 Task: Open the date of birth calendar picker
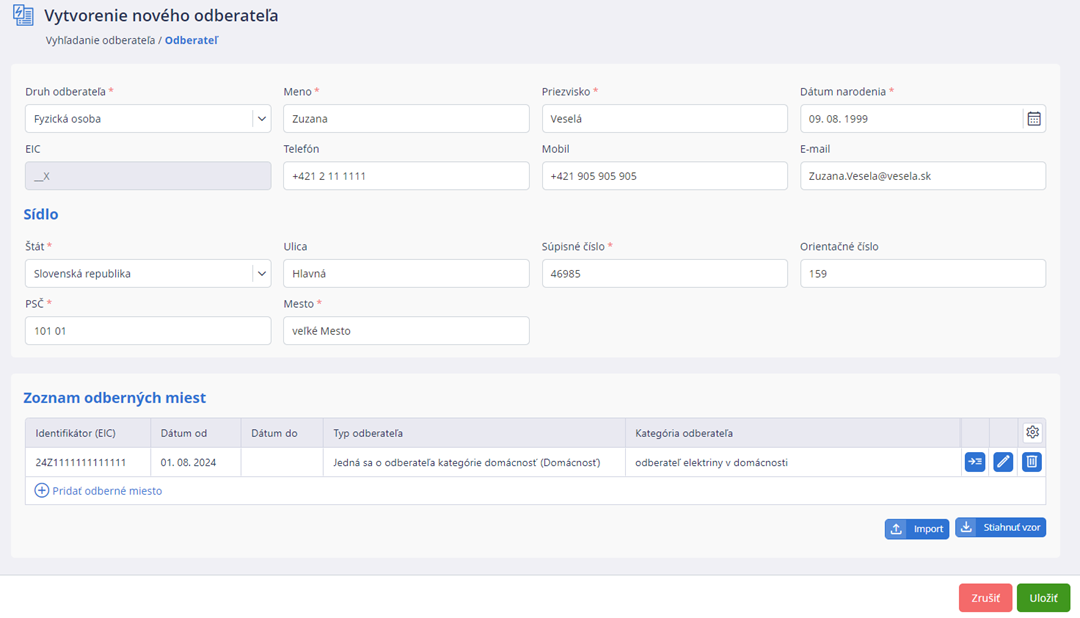click(x=1034, y=119)
